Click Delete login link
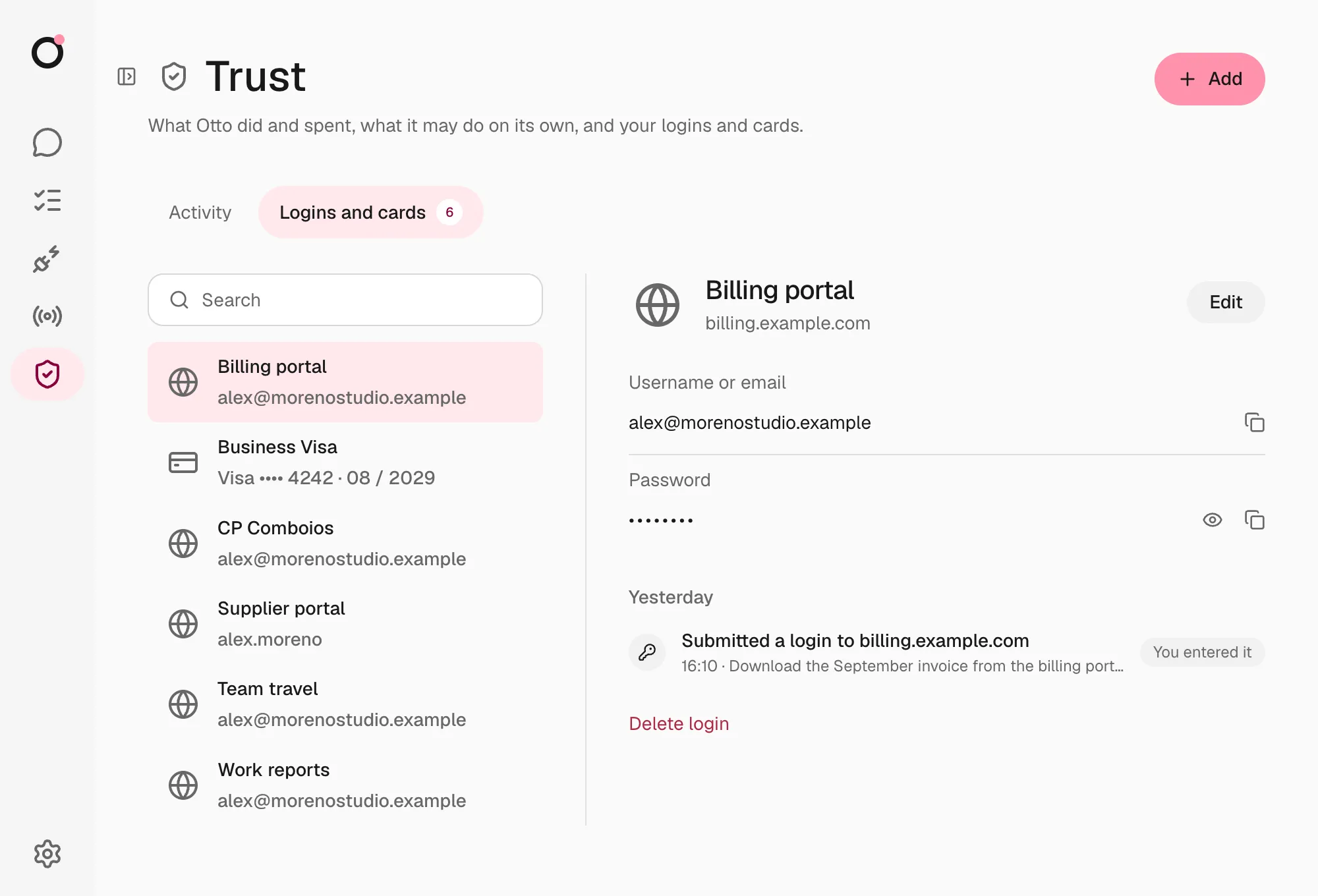Image resolution: width=1318 pixels, height=896 pixels. tap(679, 723)
